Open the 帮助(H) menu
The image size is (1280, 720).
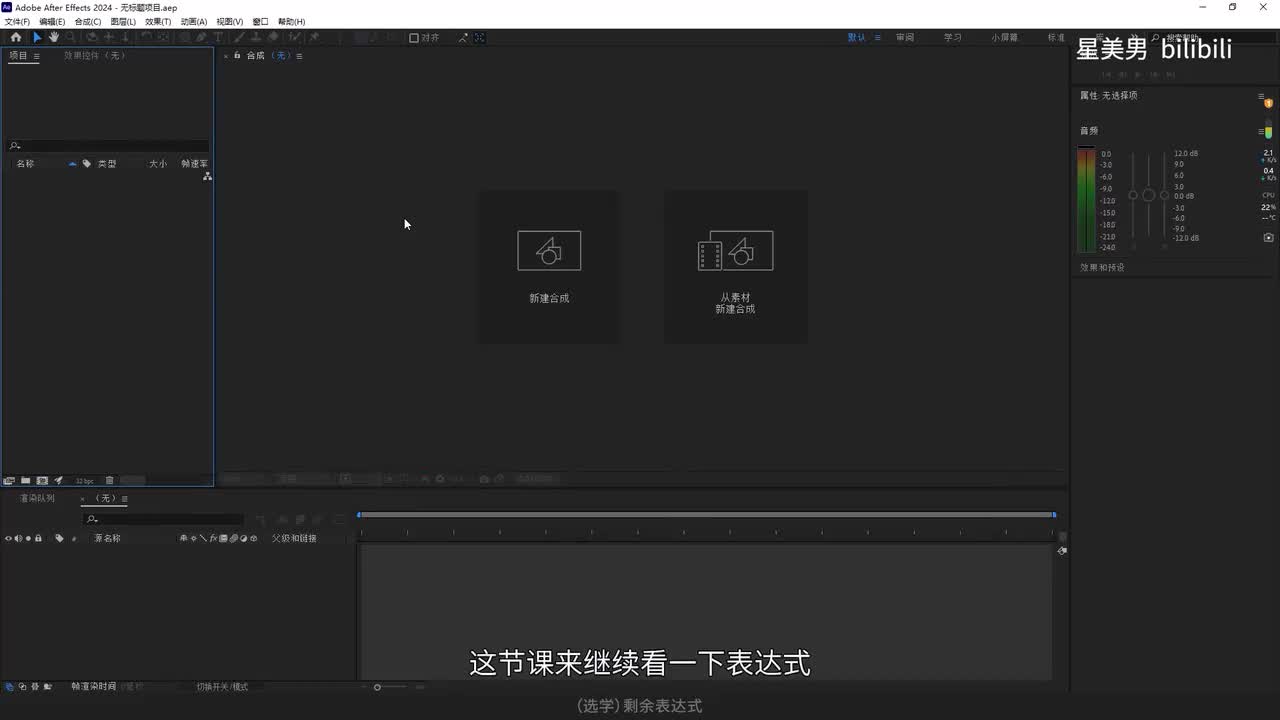coord(292,21)
